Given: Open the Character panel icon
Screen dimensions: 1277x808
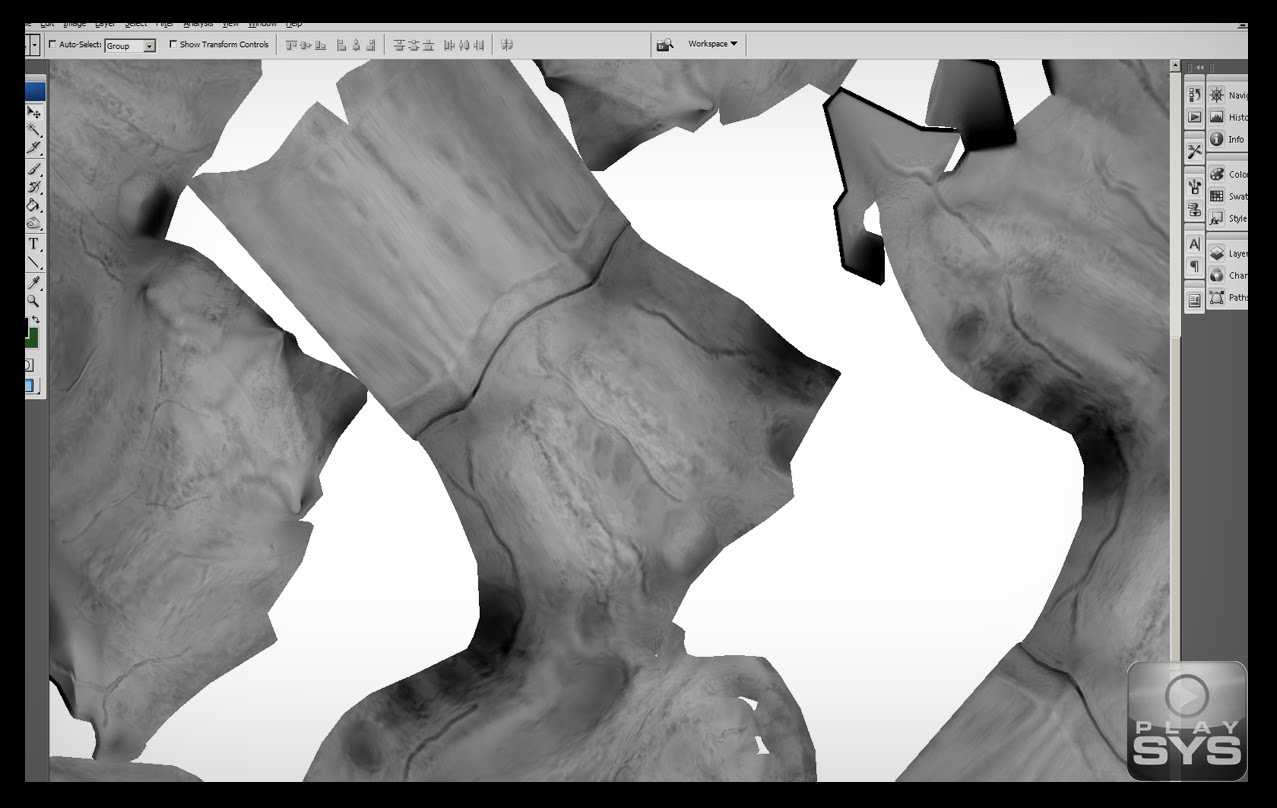Looking at the screenshot, I should click(1194, 244).
